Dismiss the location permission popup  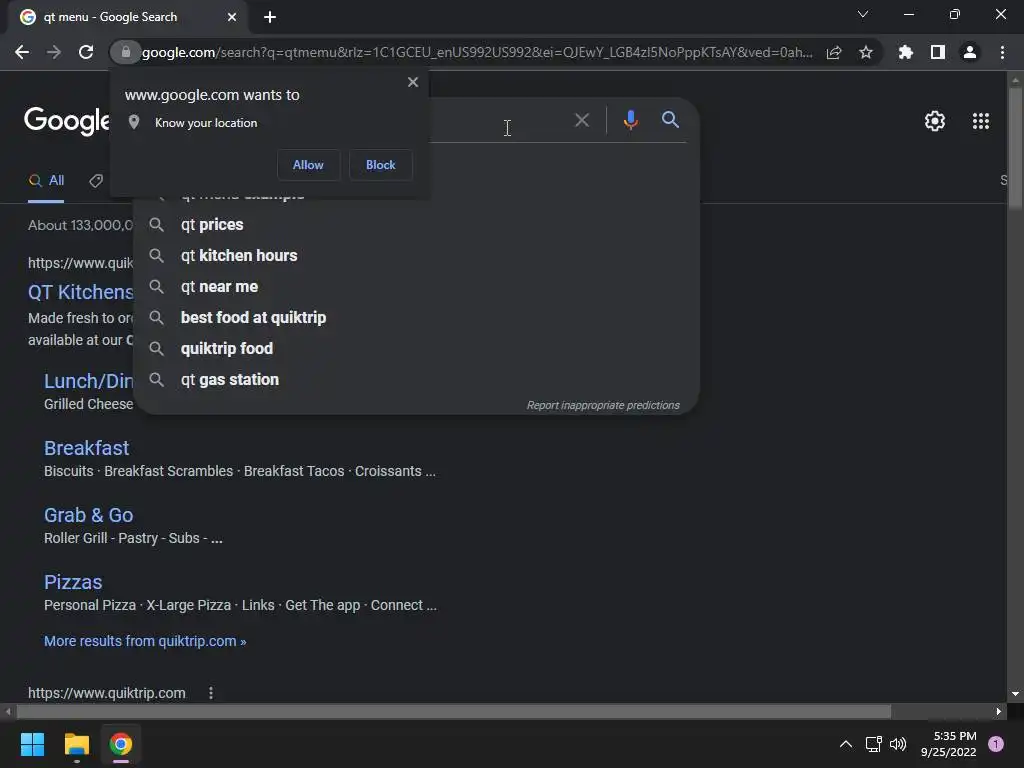(413, 82)
